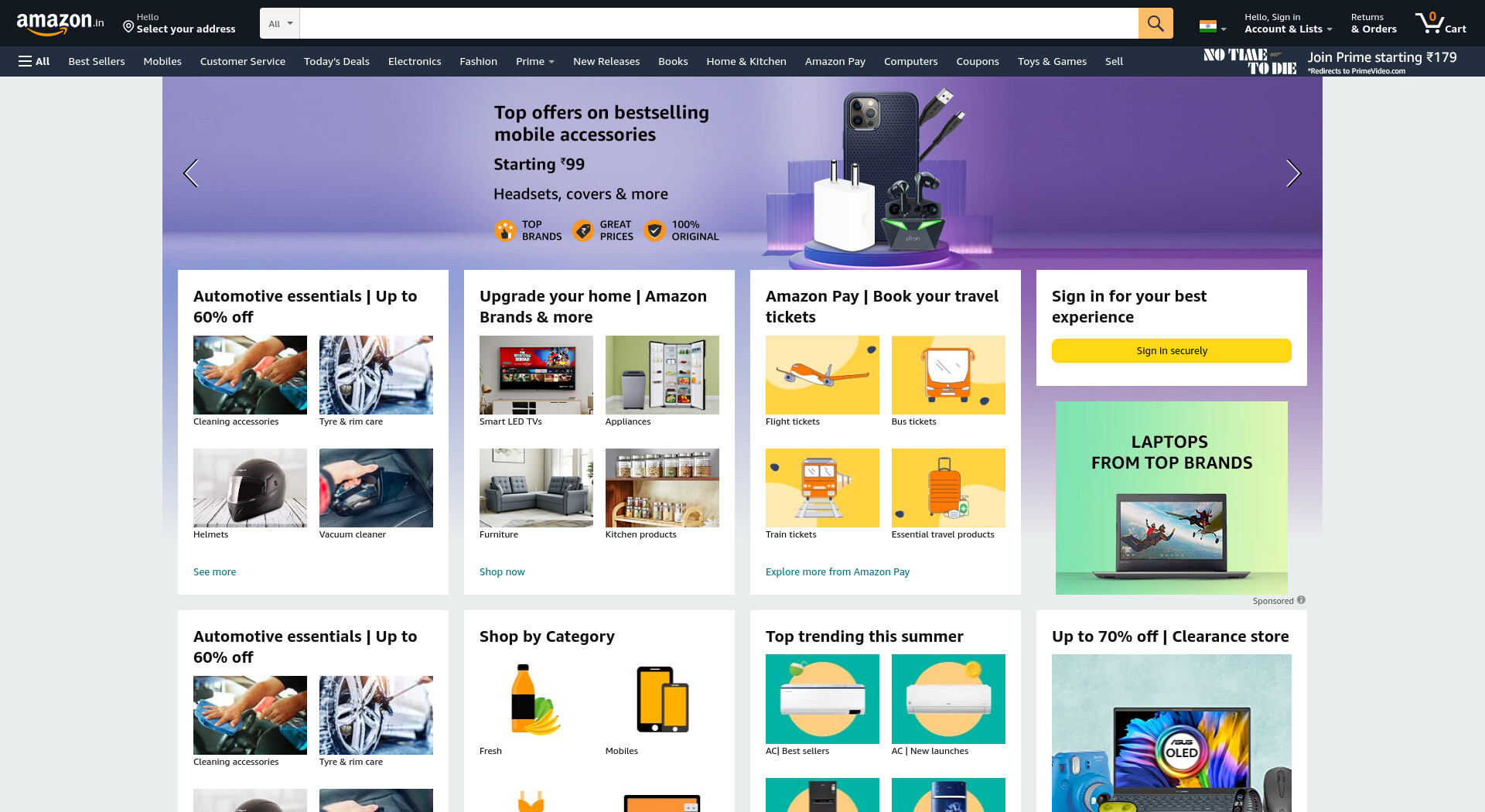Screen dimensions: 1485x812
Task: Click the orange search magnifier button
Action: (1156, 23)
